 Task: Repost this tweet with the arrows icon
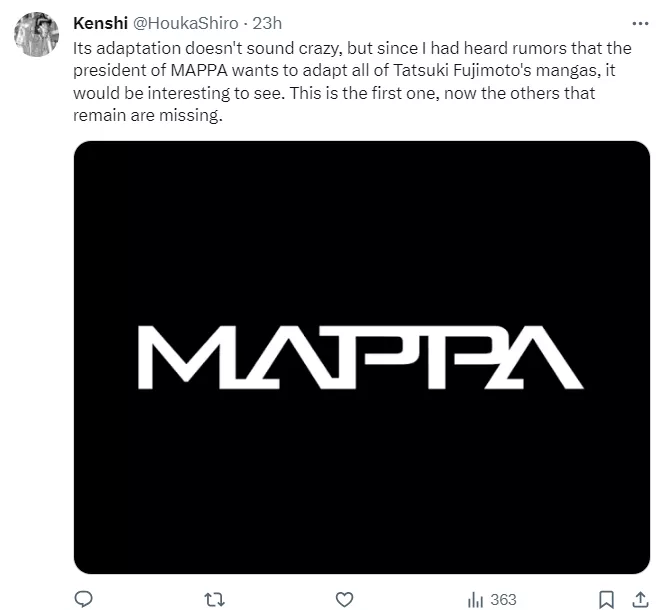[214, 600]
